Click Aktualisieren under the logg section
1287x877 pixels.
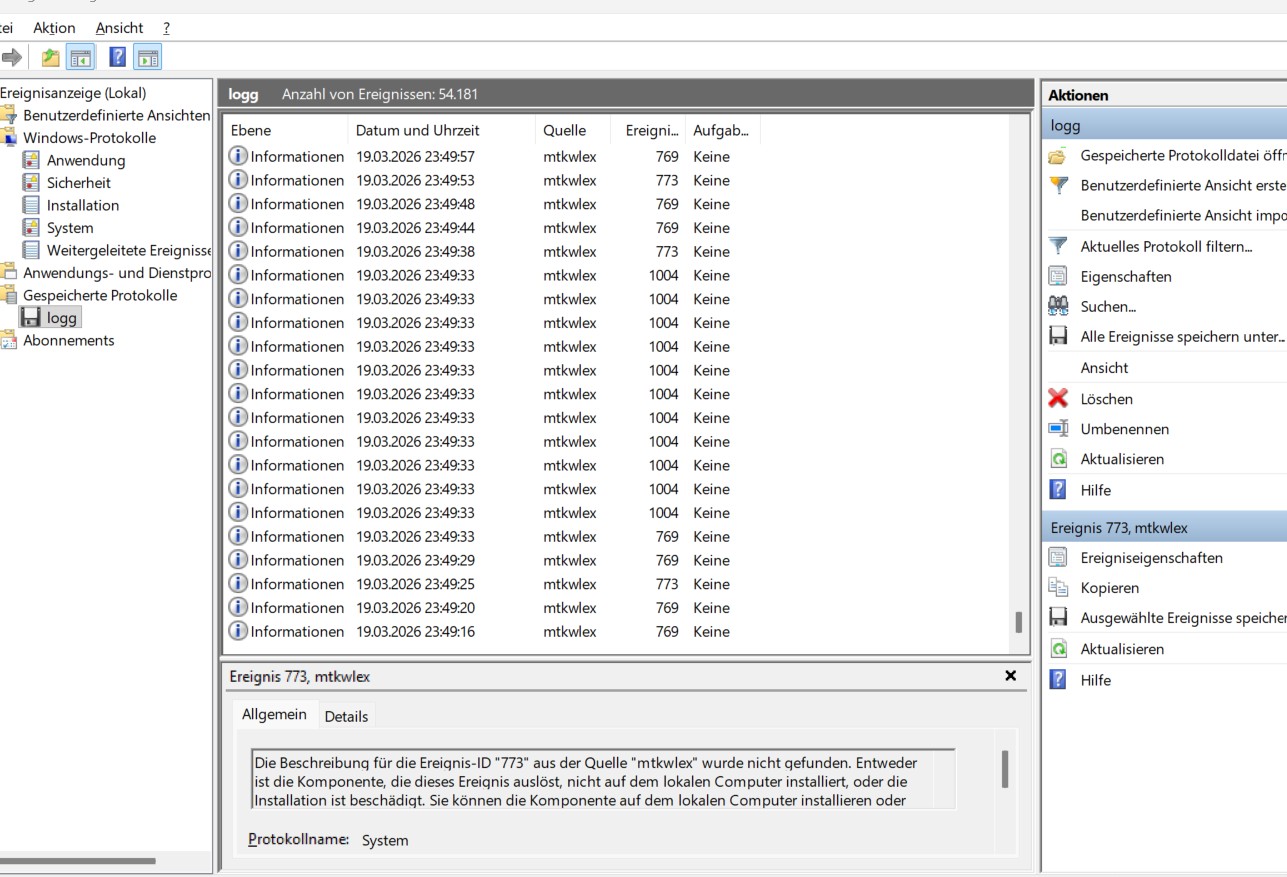[1122, 460]
